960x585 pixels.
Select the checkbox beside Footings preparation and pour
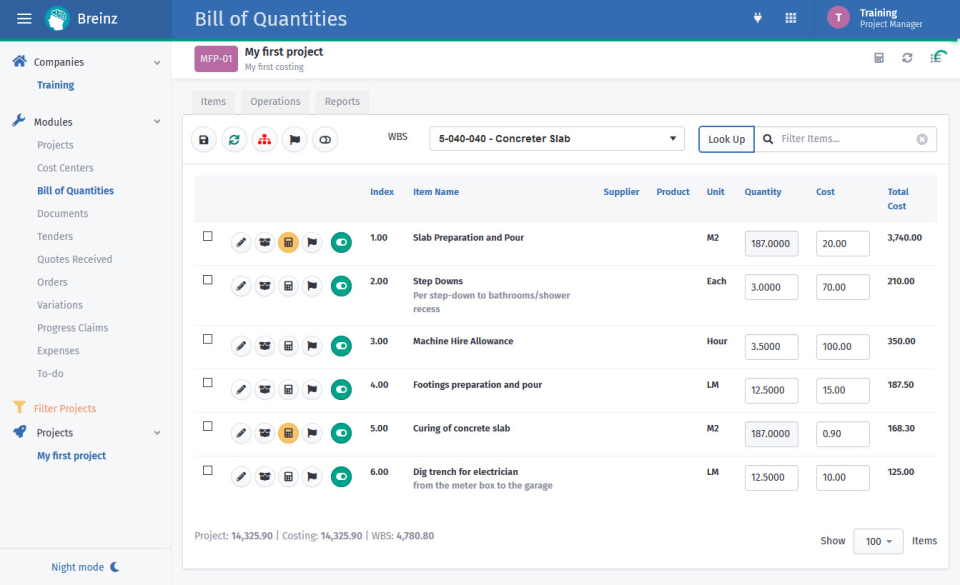click(207, 382)
